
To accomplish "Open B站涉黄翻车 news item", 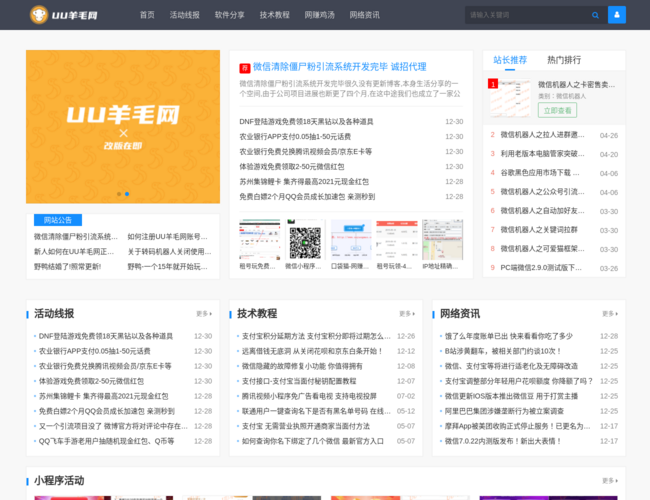I will pyautogui.click(x=503, y=351).
